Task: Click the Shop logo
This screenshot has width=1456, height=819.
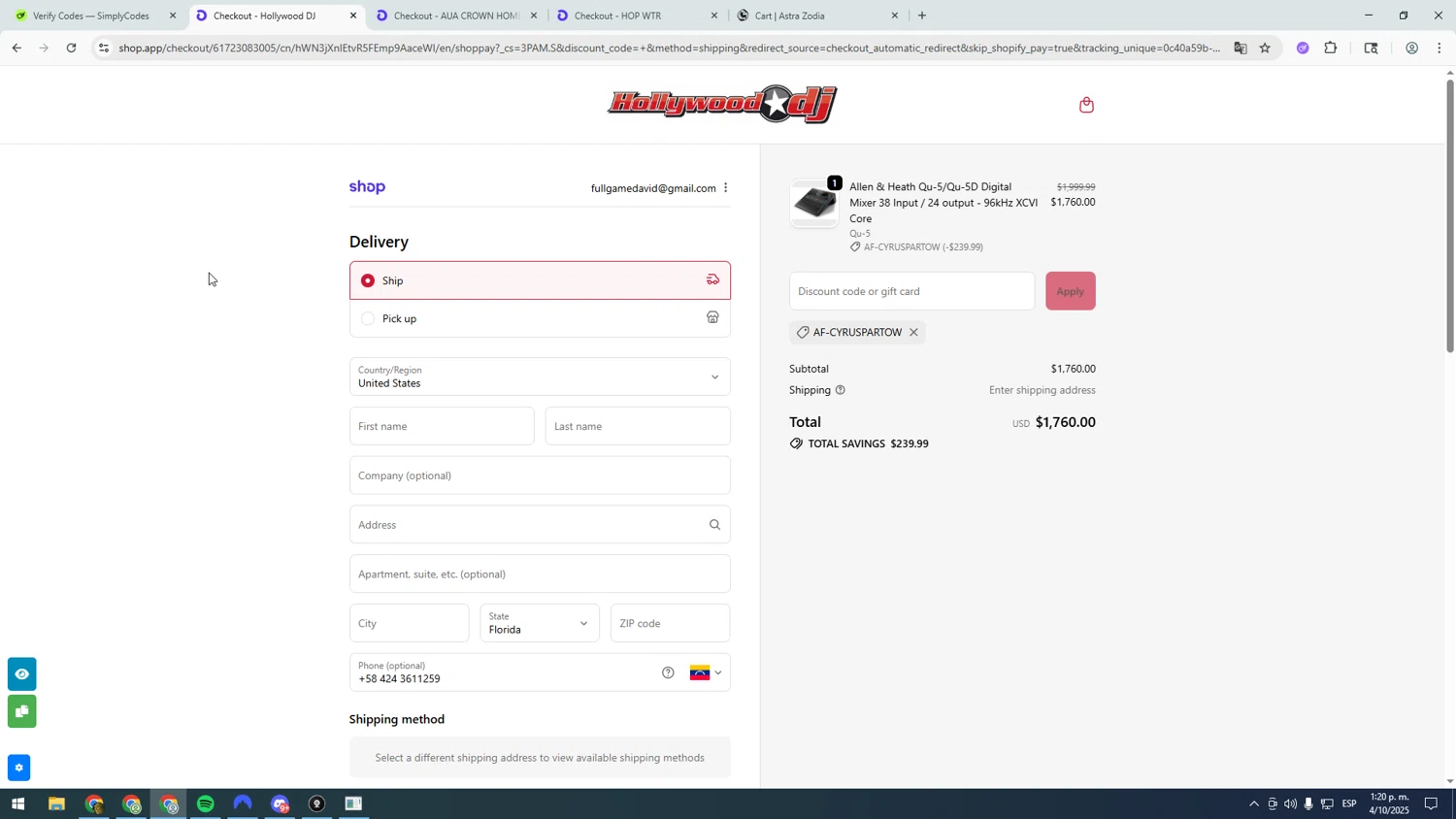Action: click(x=367, y=187)
